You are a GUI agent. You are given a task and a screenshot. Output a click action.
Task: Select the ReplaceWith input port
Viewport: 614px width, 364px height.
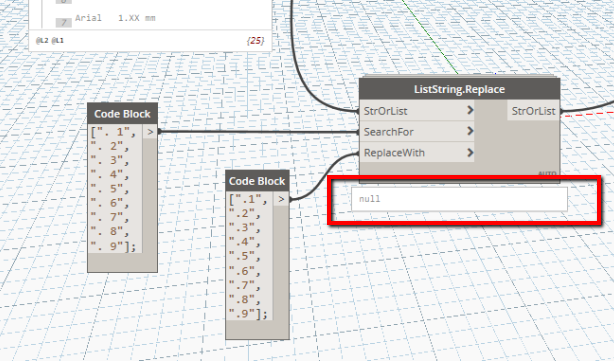click(417, 153)
